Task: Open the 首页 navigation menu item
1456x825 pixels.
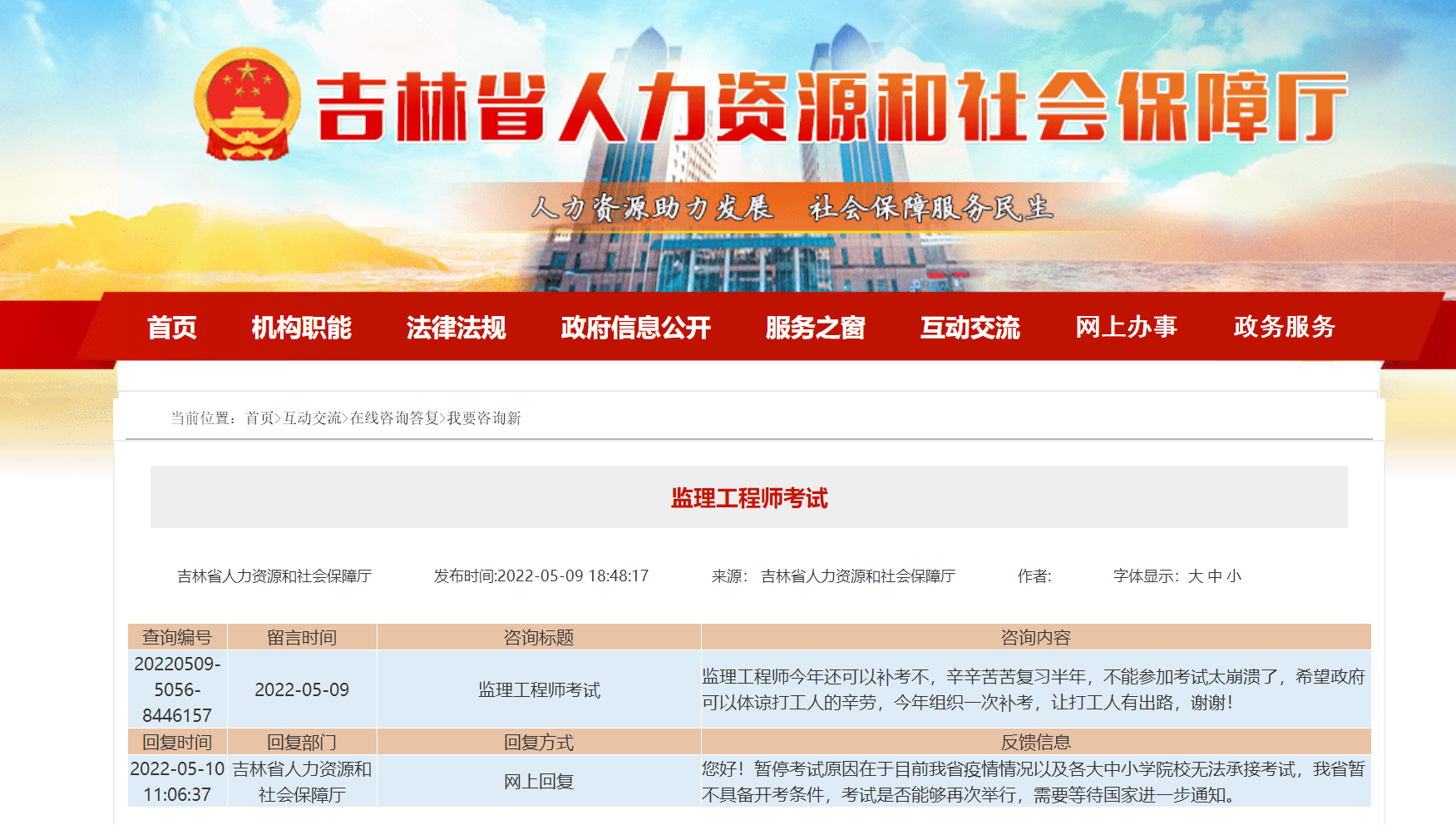Action: click(172, 328)
